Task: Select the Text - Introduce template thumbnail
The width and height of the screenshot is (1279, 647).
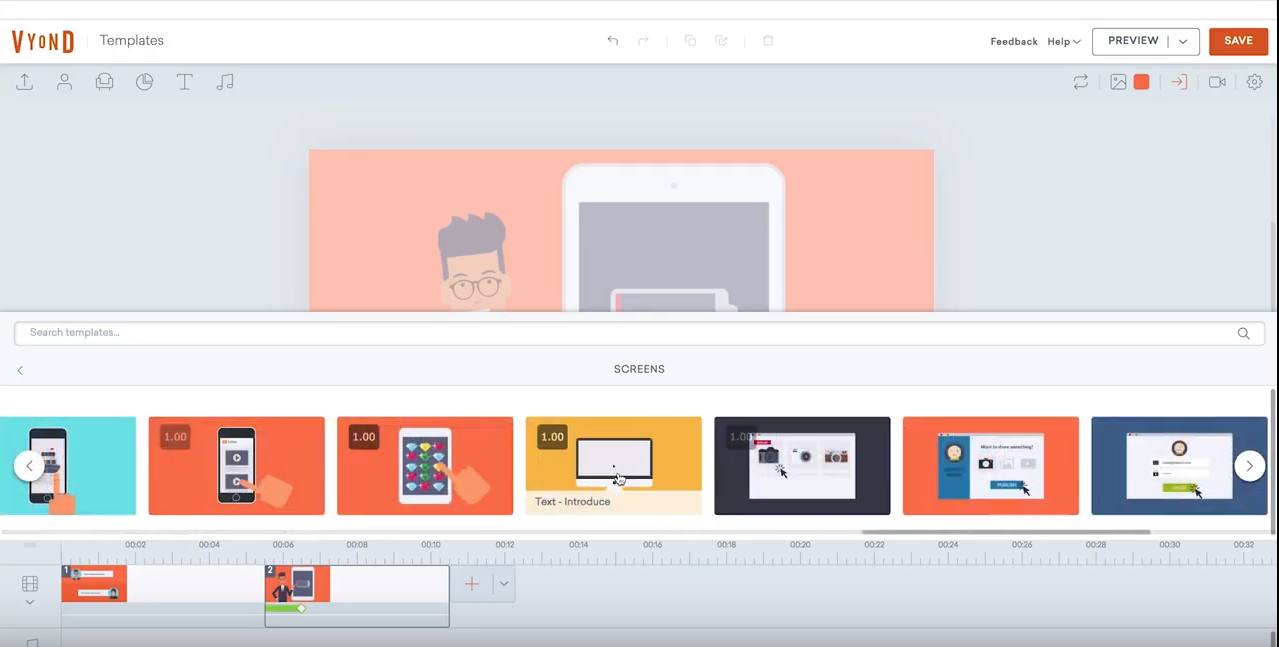Action: (x=613, y=465)
